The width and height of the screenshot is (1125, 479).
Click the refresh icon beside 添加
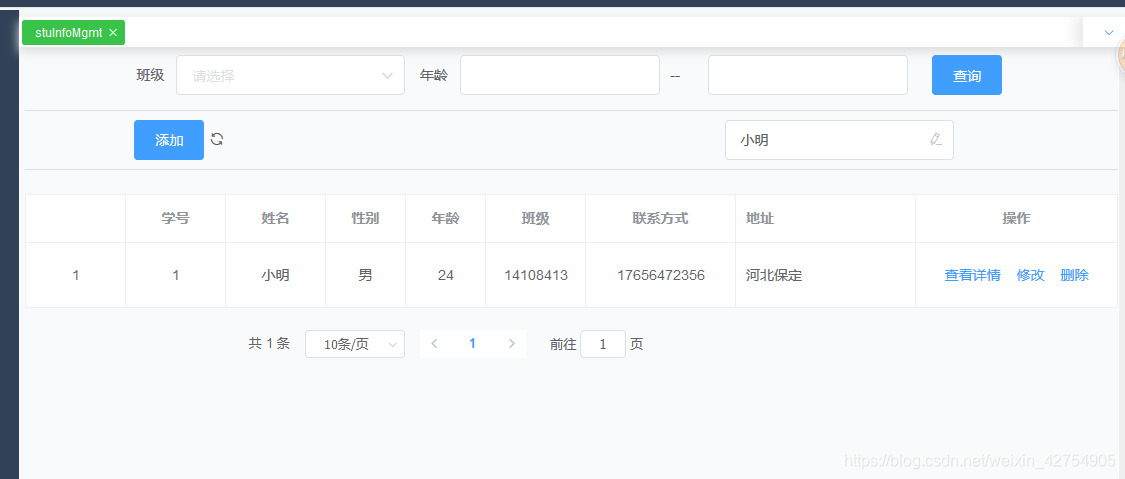[217, 139]
